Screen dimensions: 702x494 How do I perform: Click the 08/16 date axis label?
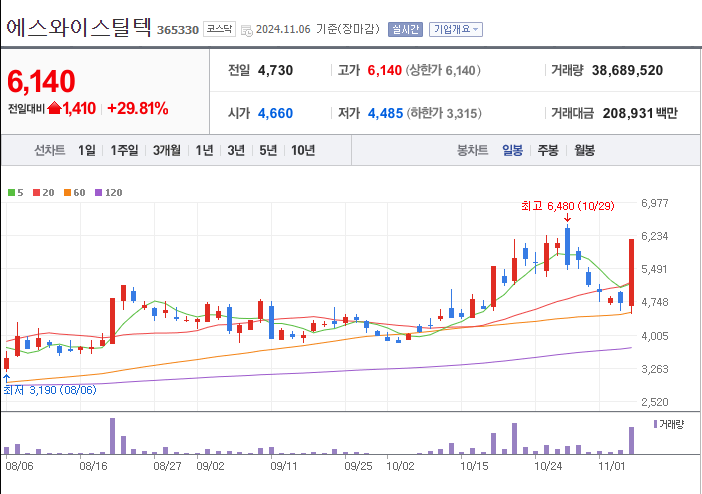94,466
